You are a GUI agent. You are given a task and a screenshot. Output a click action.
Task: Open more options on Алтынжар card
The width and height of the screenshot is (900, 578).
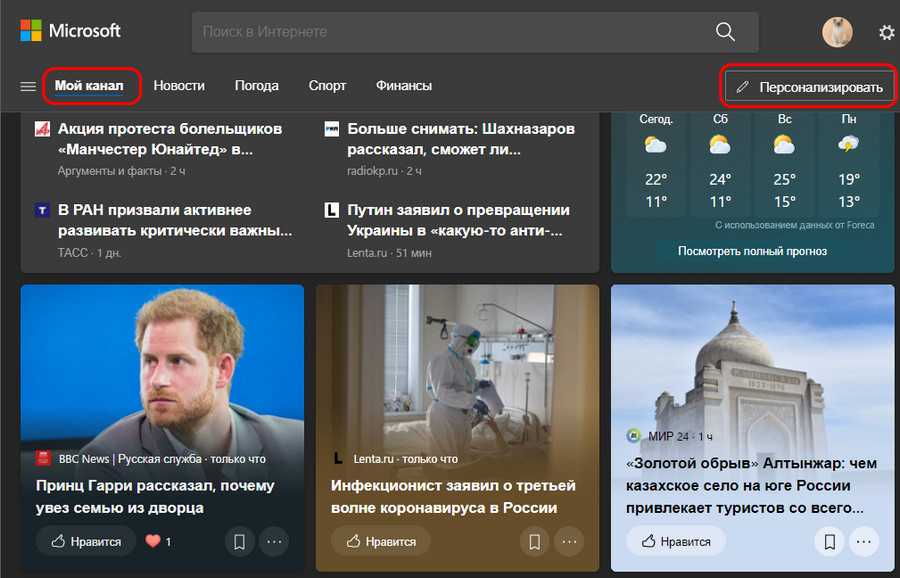pos(864,541)
